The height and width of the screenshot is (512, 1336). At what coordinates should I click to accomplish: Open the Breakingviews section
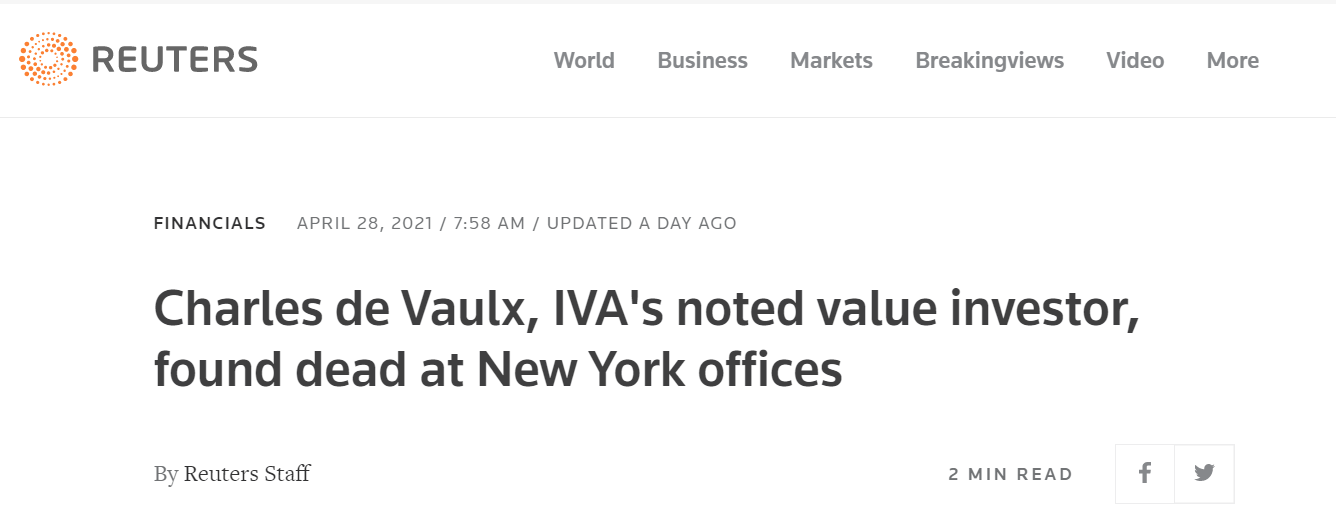pyautogui.click(x=989, y=61)
